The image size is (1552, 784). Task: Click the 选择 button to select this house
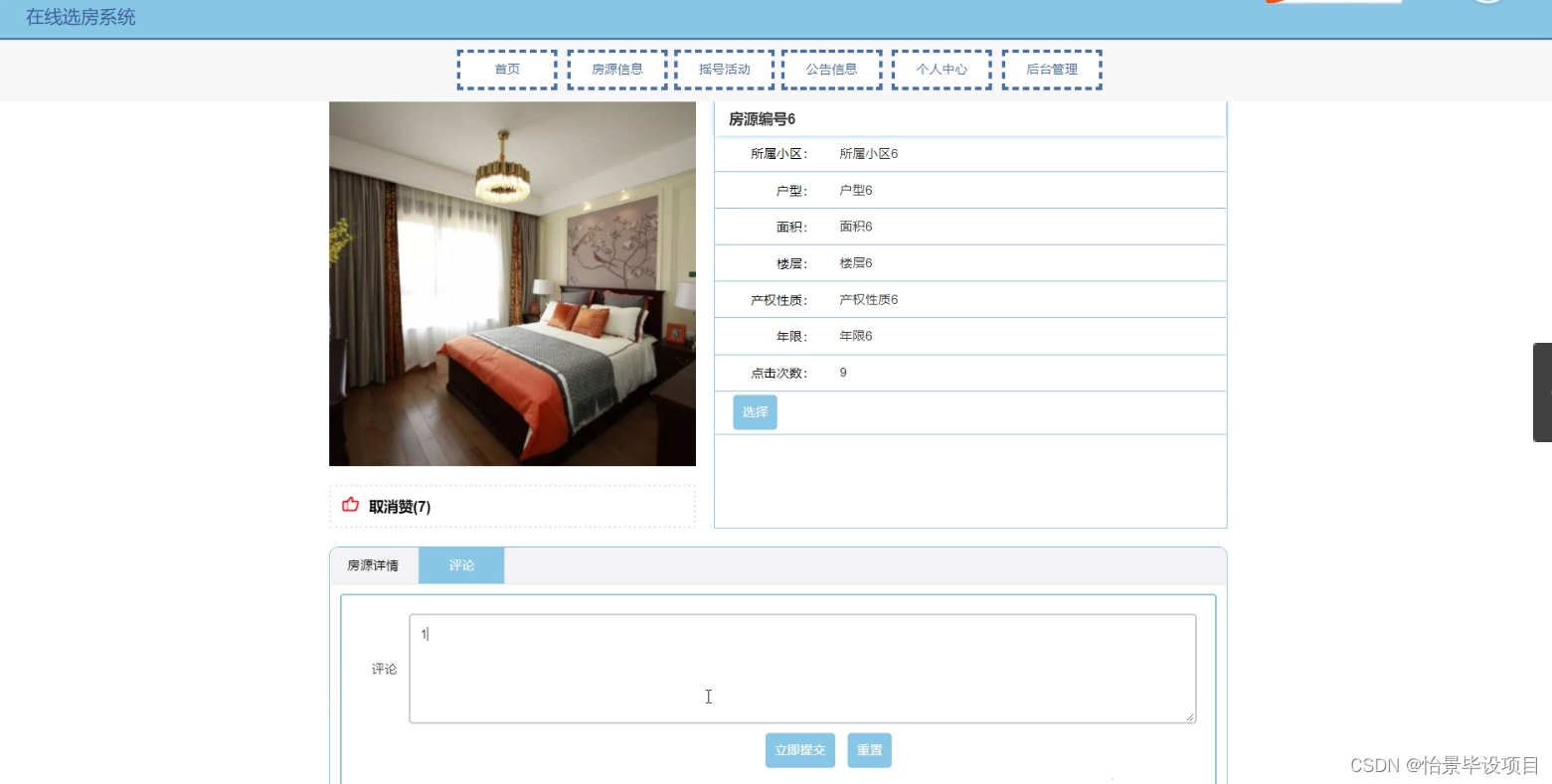754,411
